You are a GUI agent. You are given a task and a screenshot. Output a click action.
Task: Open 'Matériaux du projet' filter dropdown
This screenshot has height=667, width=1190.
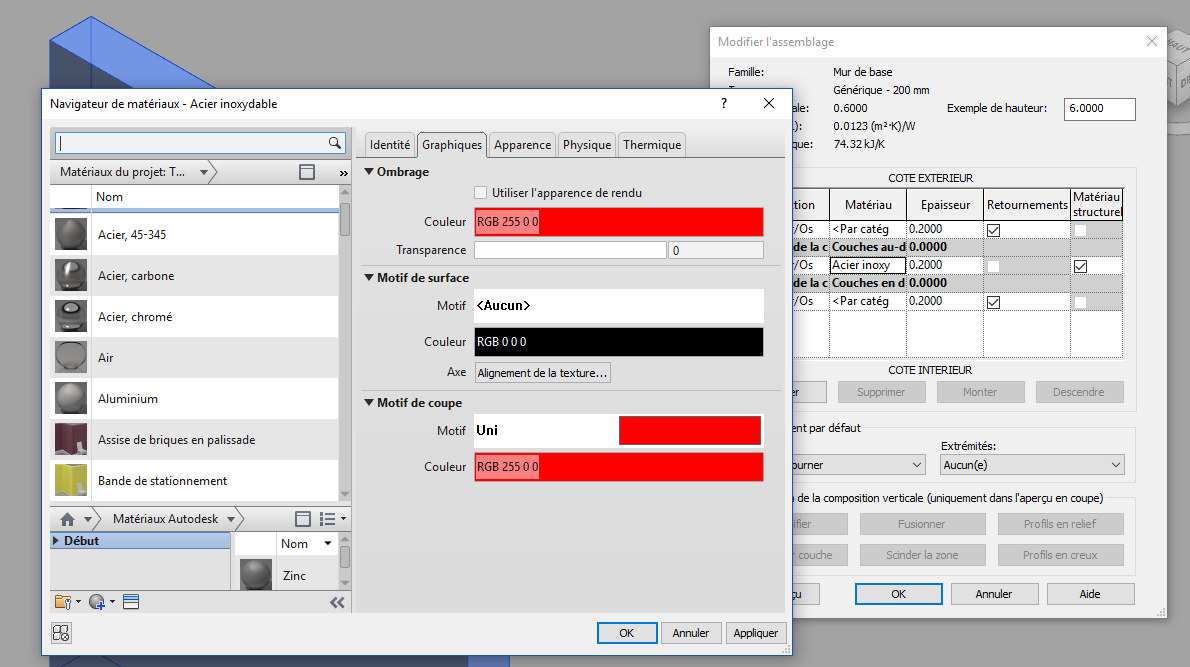(x=204, y=172)
